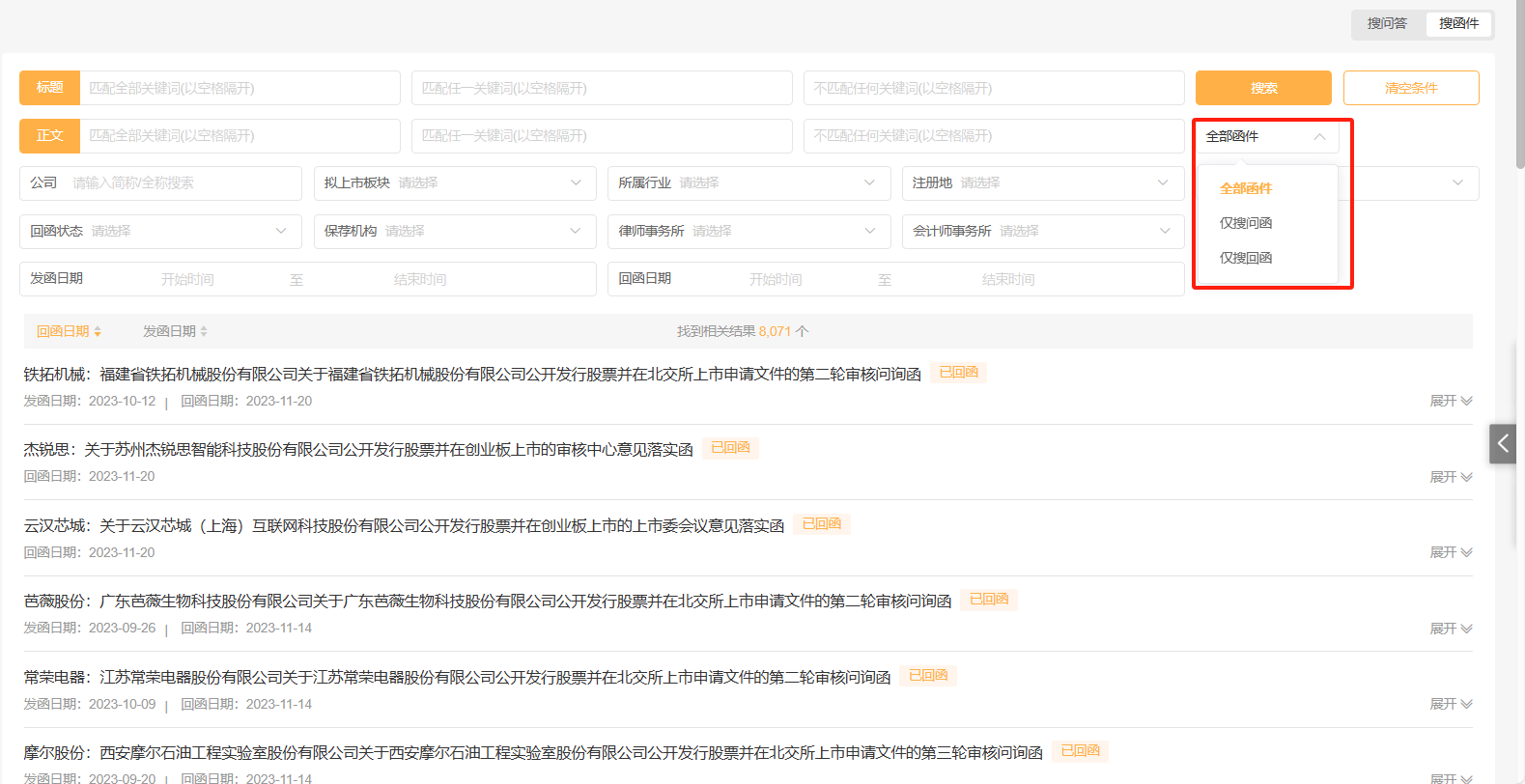The height and width of the screenshot is (784, 1525).
Task: Switch to the 搜函件 tab
Action: tap(1458, 23)
